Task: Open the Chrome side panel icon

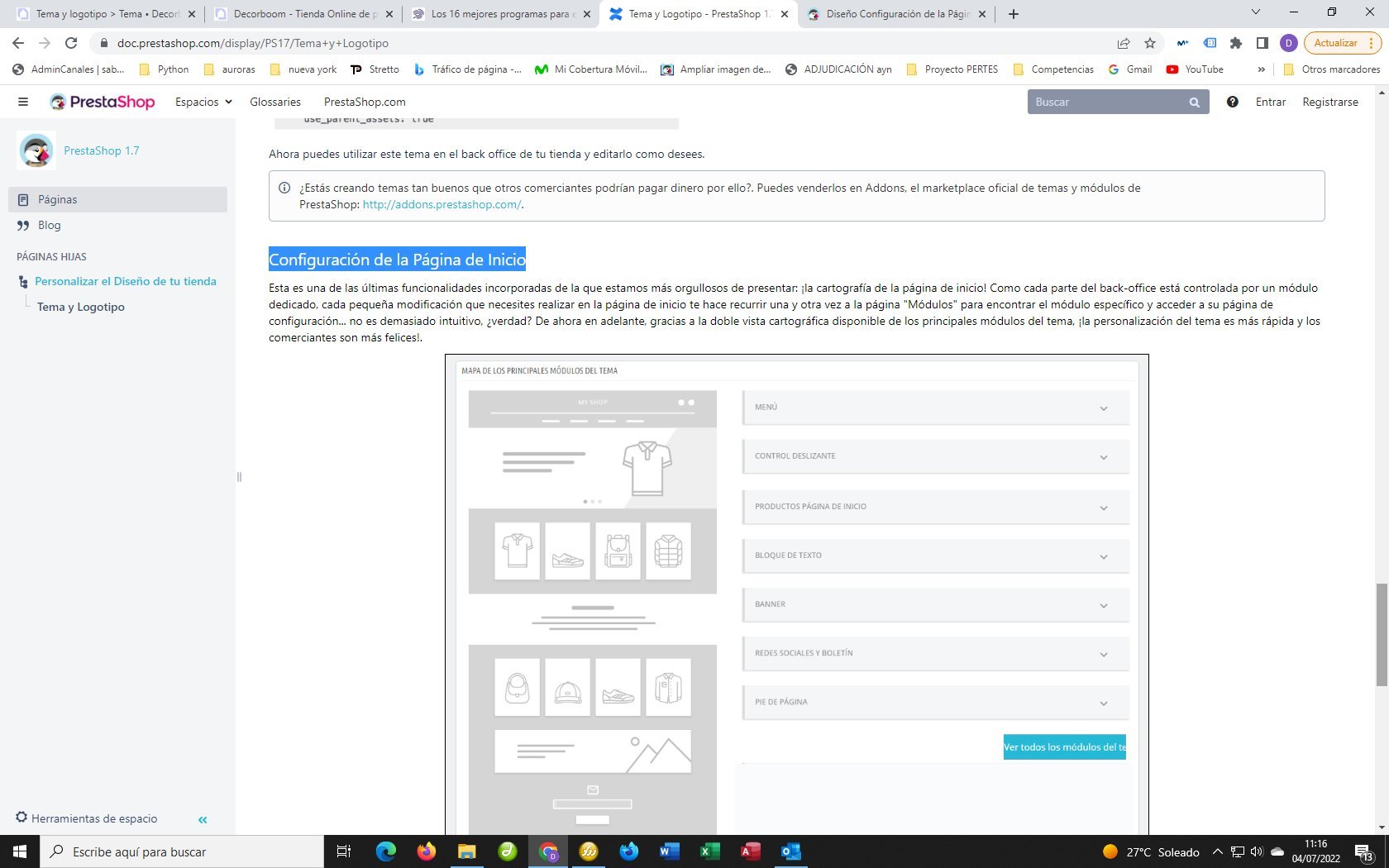Action: (x=1263, y=43)
